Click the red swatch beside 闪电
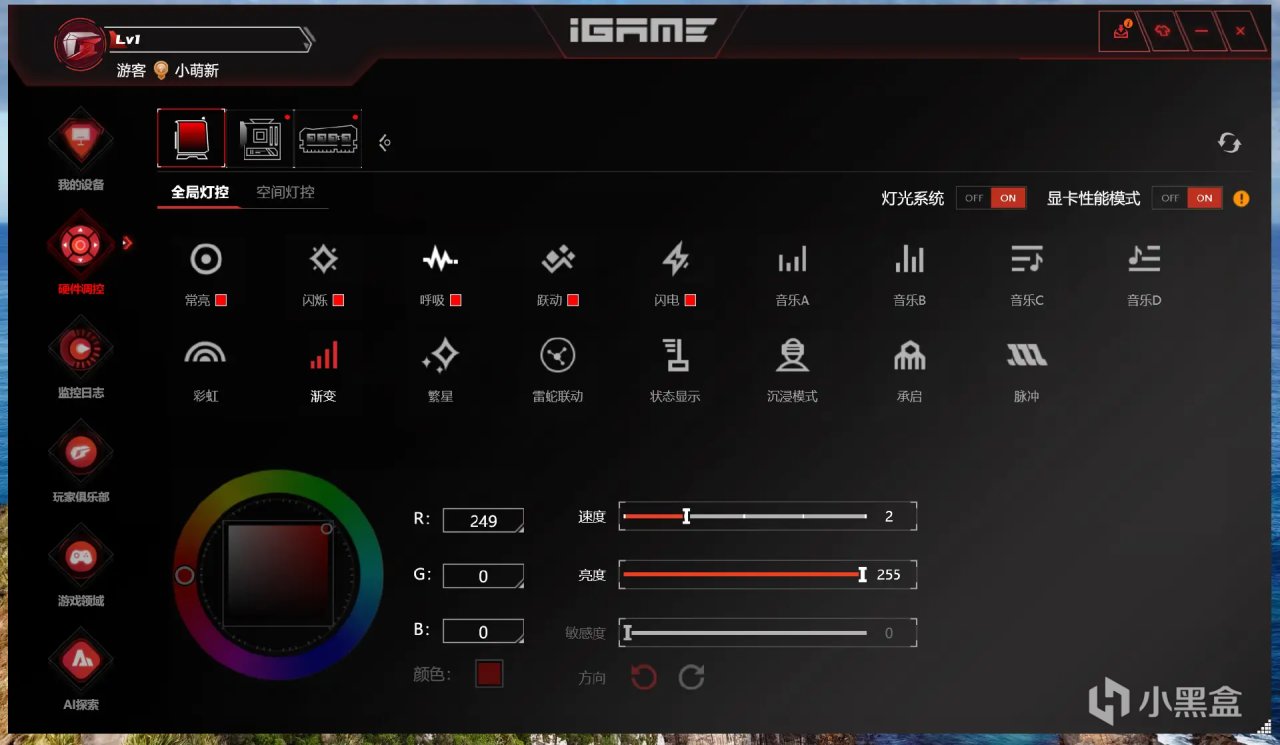This screenshot has width=1280, height=745. pos(690,300)
